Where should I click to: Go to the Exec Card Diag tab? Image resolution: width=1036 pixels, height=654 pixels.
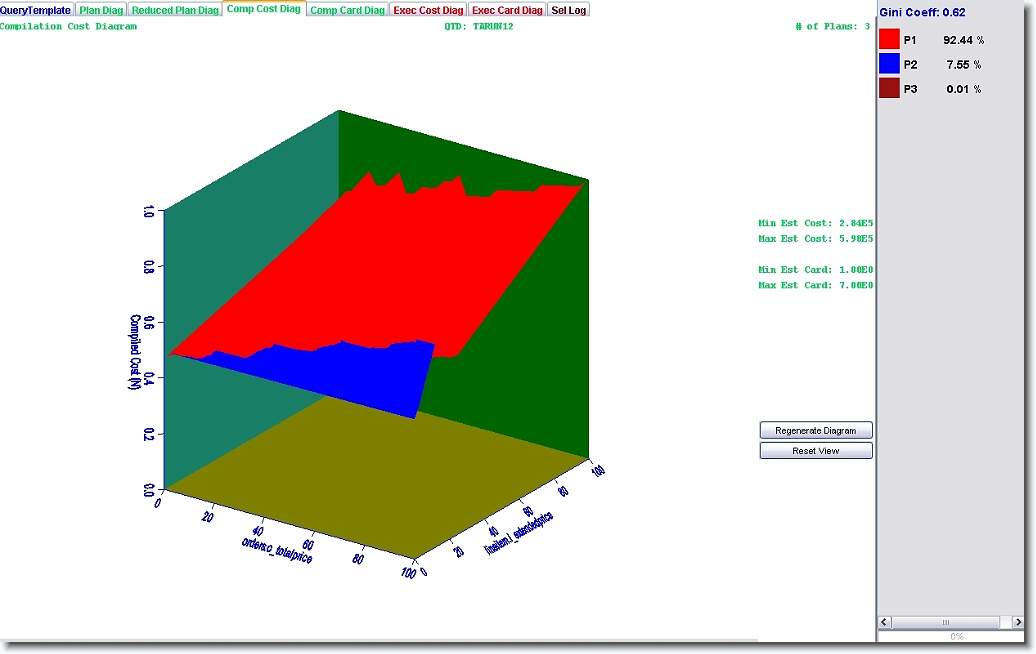point(507,10)
